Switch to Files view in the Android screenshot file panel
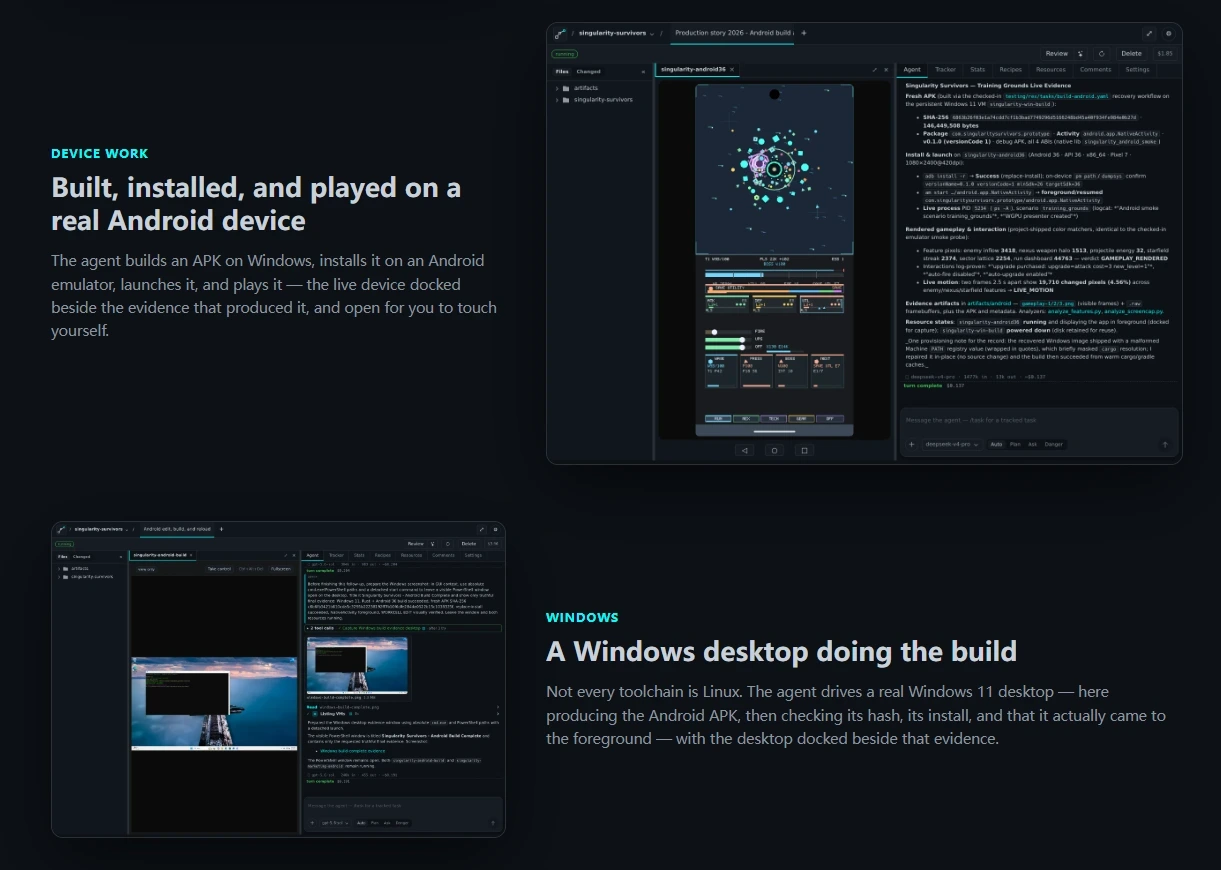This screenshot has height=870, width=1221. pyautogui.click(x=562, y=71)
